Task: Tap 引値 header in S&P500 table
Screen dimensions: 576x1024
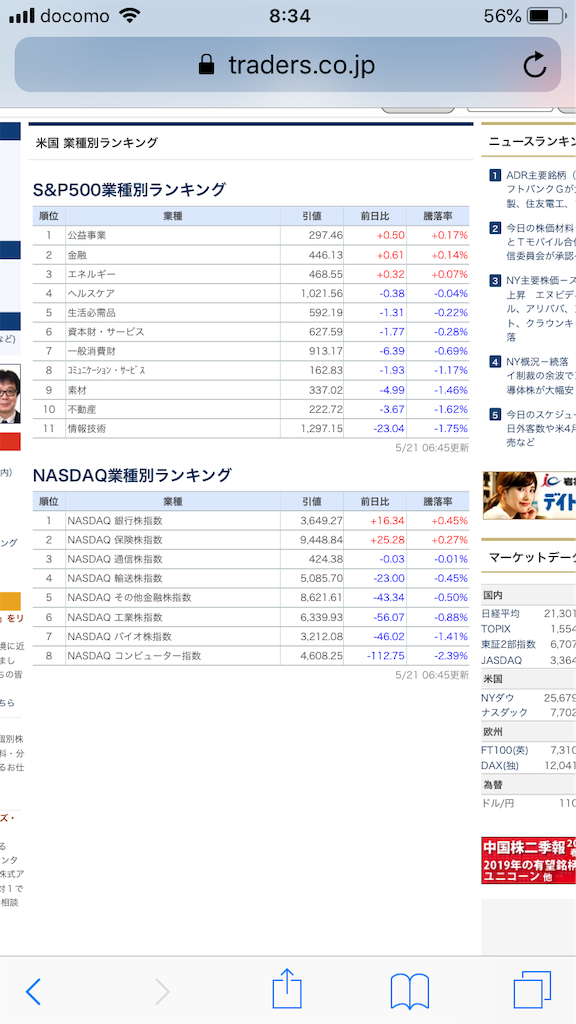Action: click(312, 216)
